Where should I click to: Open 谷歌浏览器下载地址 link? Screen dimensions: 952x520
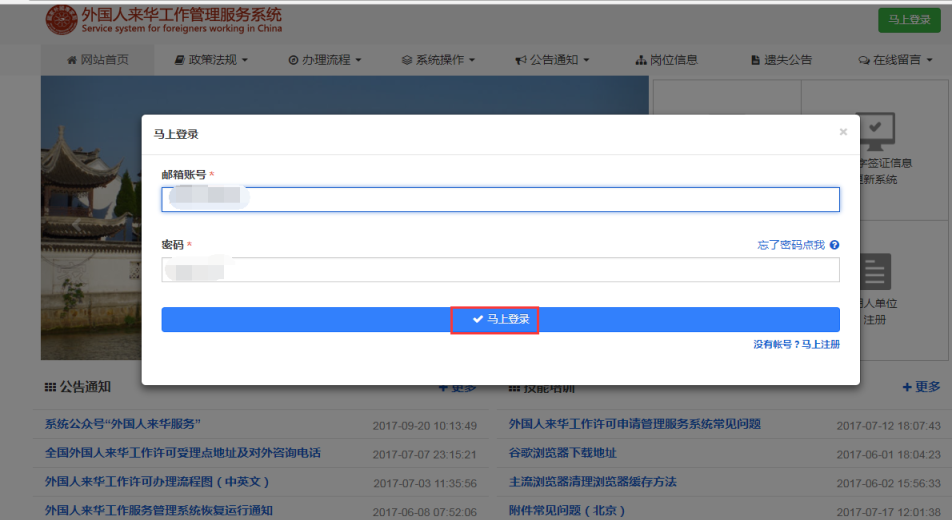[x=562, y=453]
